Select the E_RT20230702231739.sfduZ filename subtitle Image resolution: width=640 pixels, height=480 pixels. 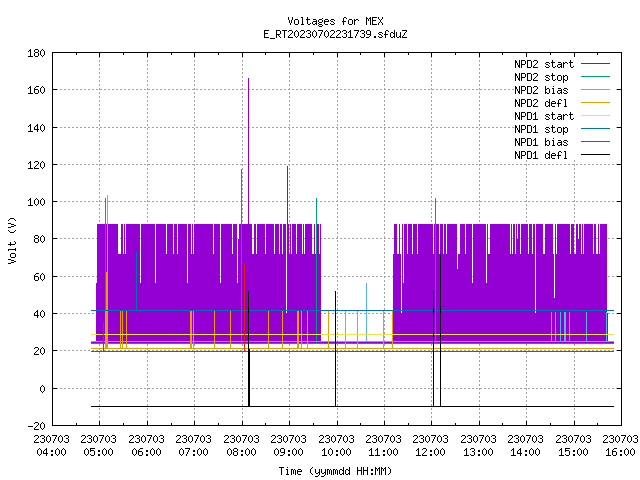tap(335, 34)
